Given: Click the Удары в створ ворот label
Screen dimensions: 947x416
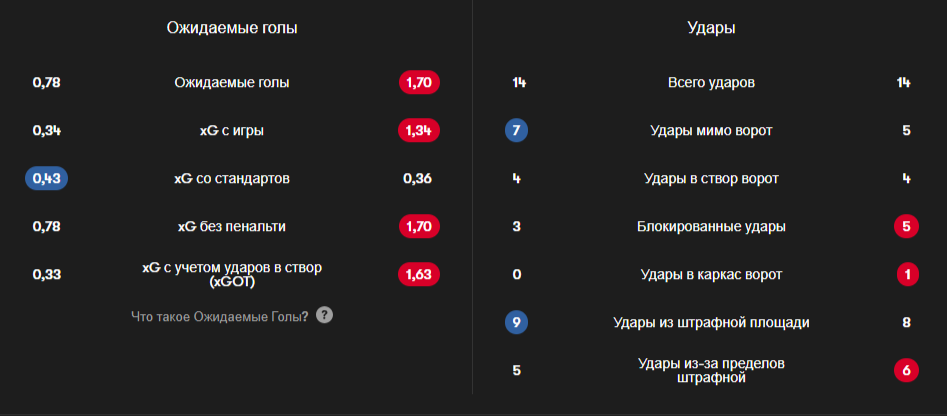Looking at the screenshot, I should click(x=711, y=179).
